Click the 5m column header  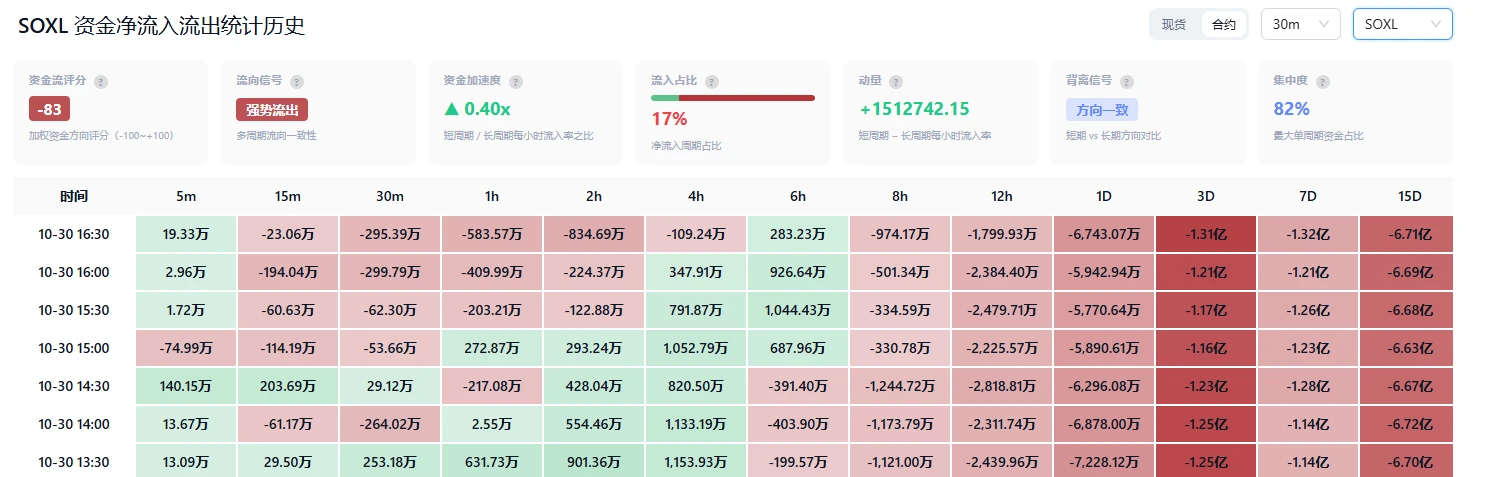186,196
